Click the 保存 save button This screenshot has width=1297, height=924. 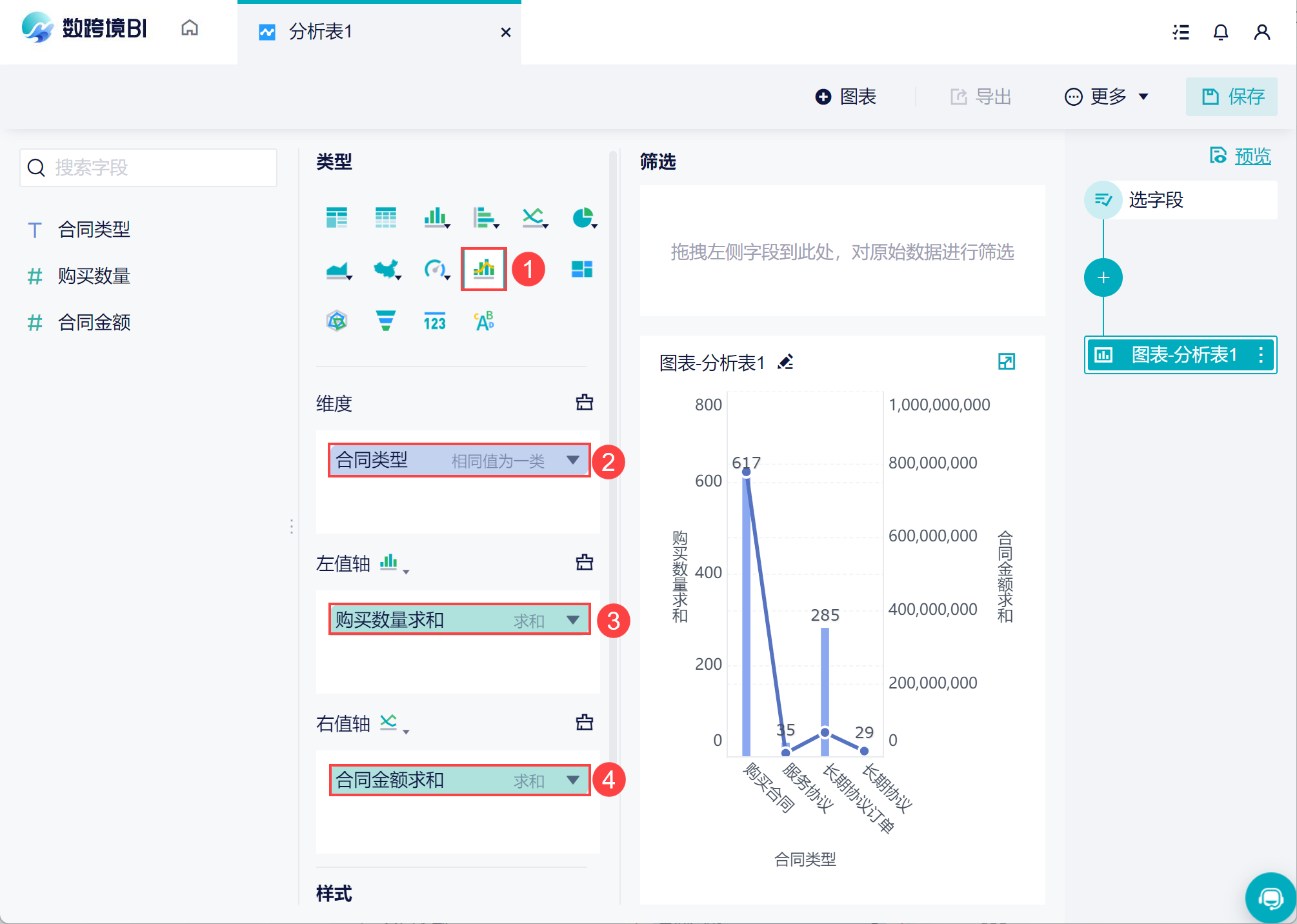1231,97
